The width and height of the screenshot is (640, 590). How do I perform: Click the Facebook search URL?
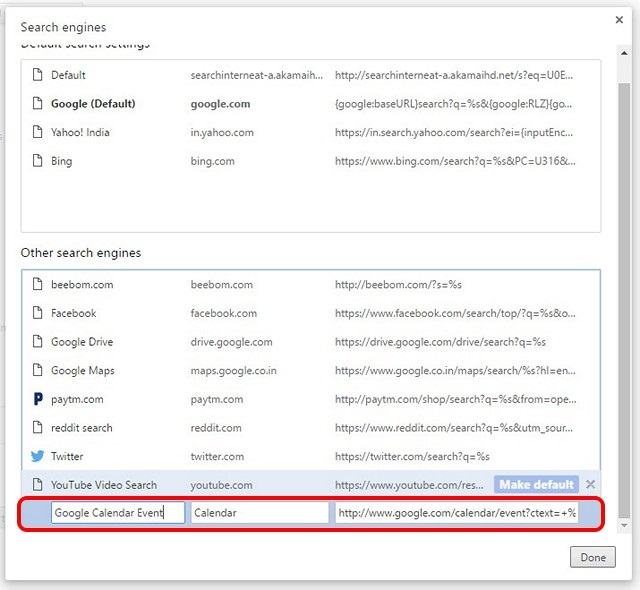tap(456, 313)
